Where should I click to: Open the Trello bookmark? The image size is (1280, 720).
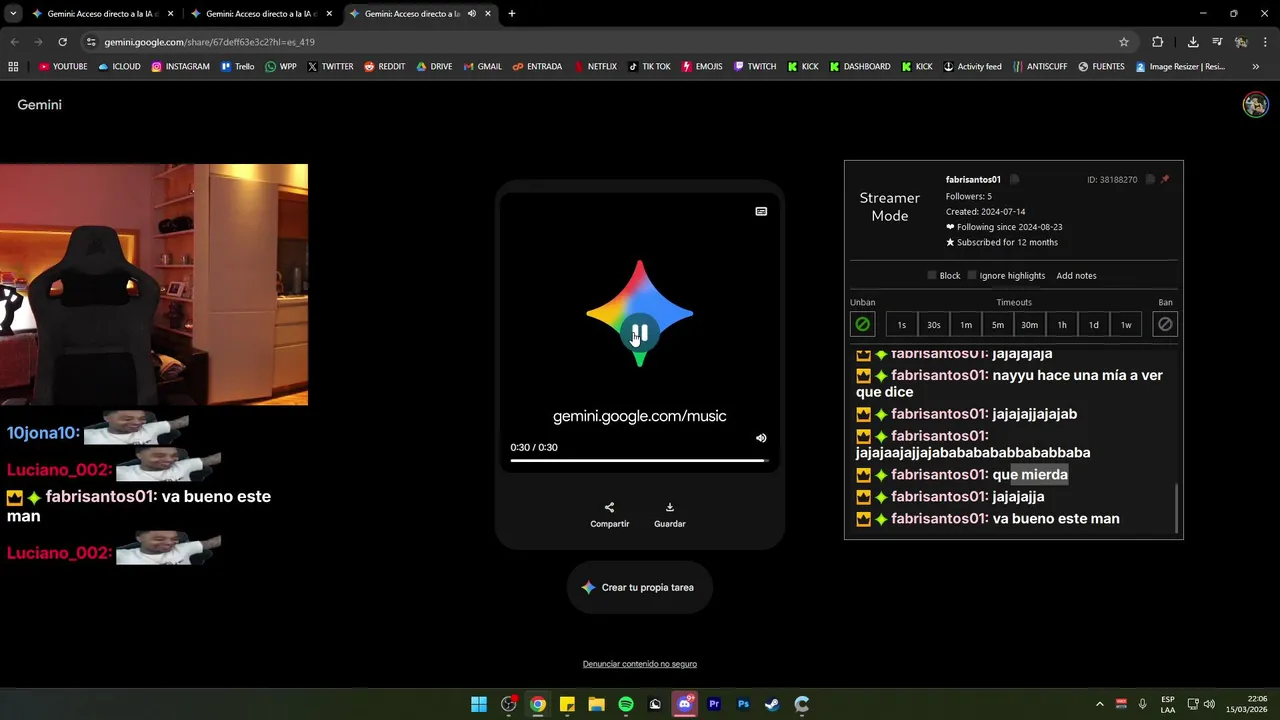pos(238,67)
